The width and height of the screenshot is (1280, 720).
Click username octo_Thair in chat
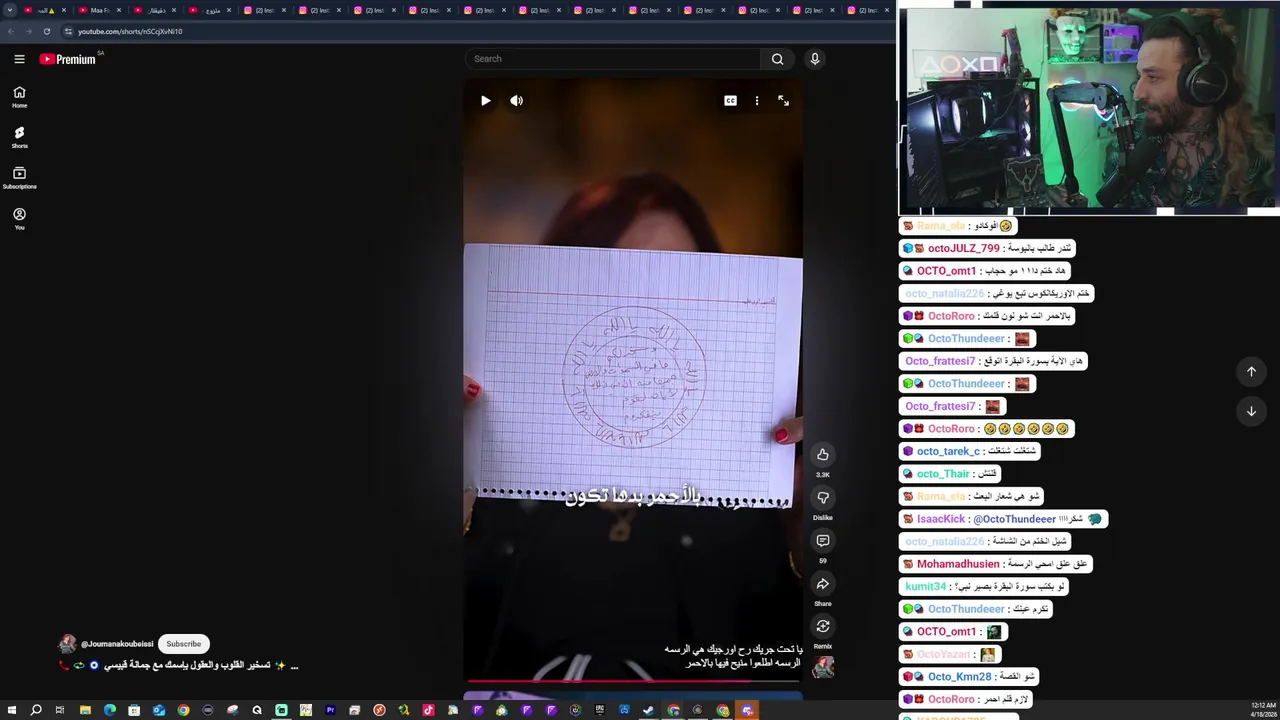943,474
